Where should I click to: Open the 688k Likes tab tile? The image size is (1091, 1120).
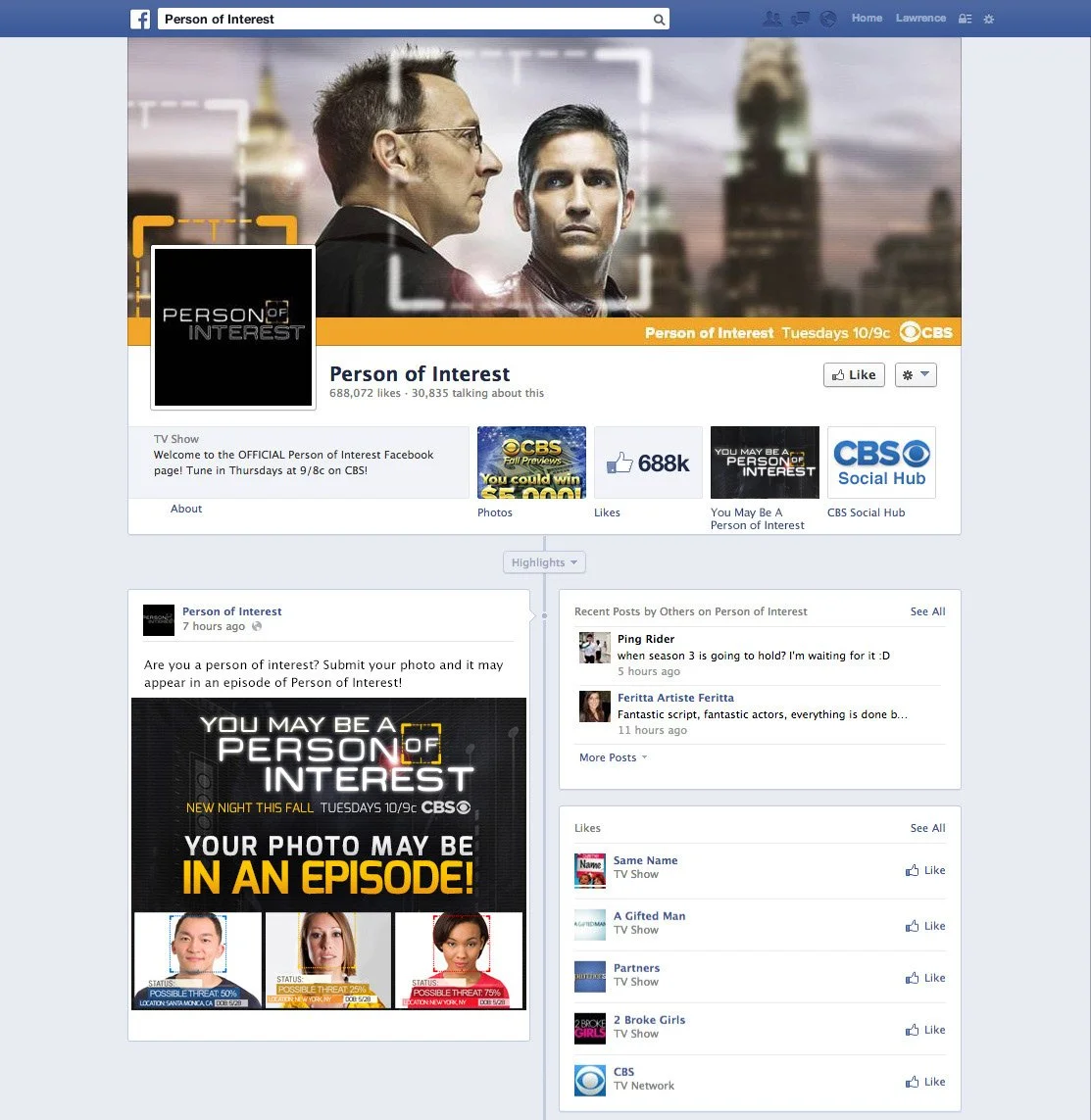[x=648, y=463]
